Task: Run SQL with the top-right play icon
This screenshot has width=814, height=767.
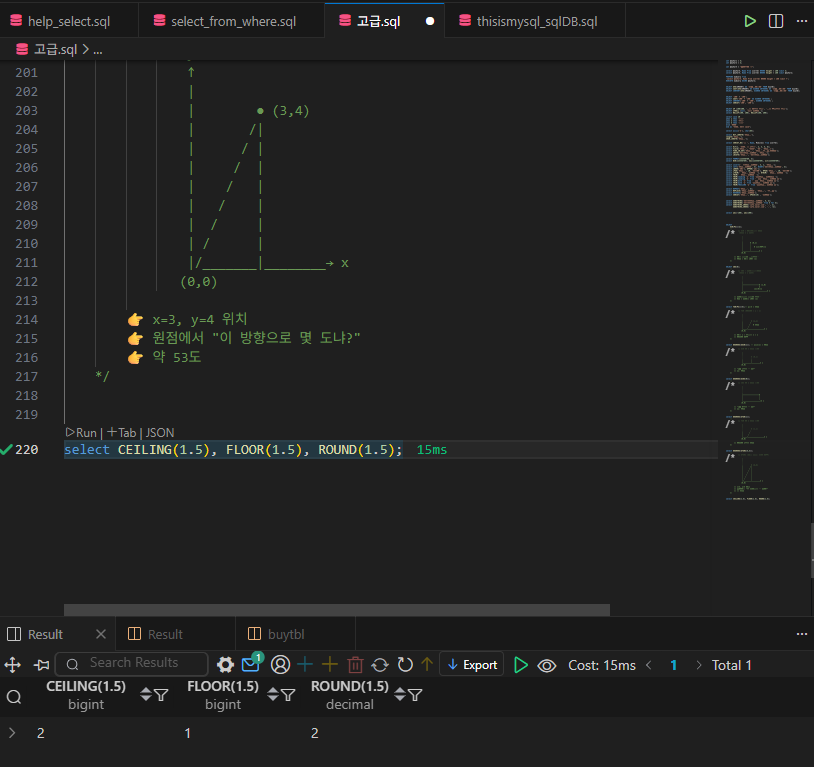Action: click(x=750, y=21)
